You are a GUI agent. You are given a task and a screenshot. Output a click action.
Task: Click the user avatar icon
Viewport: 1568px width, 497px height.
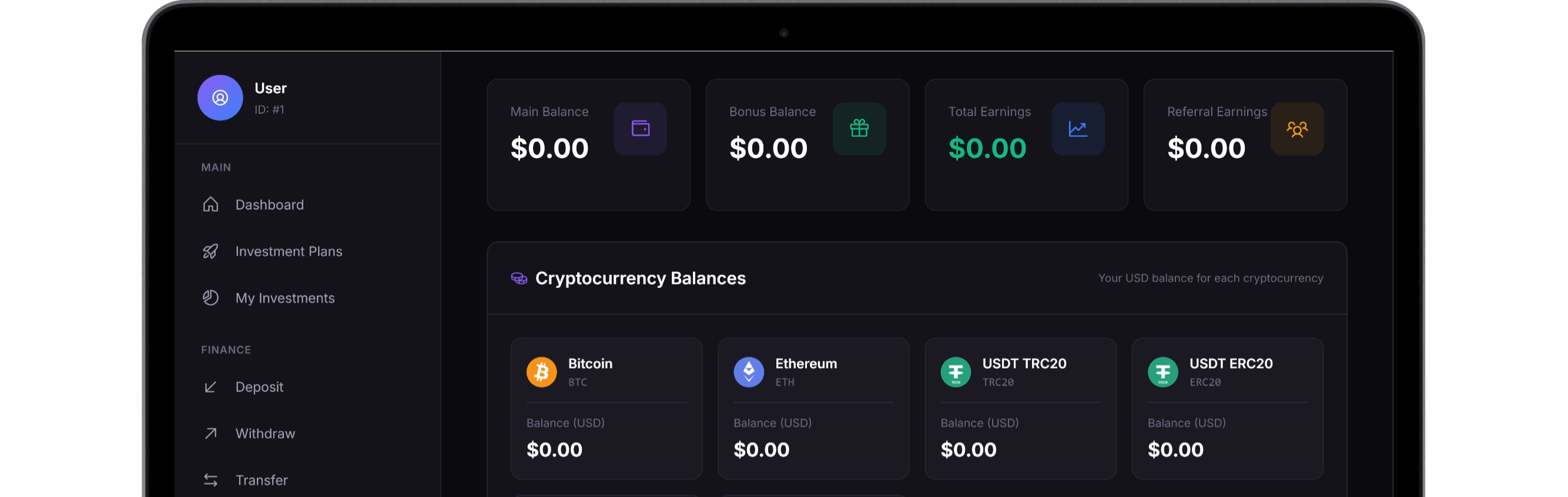(220, 98)
